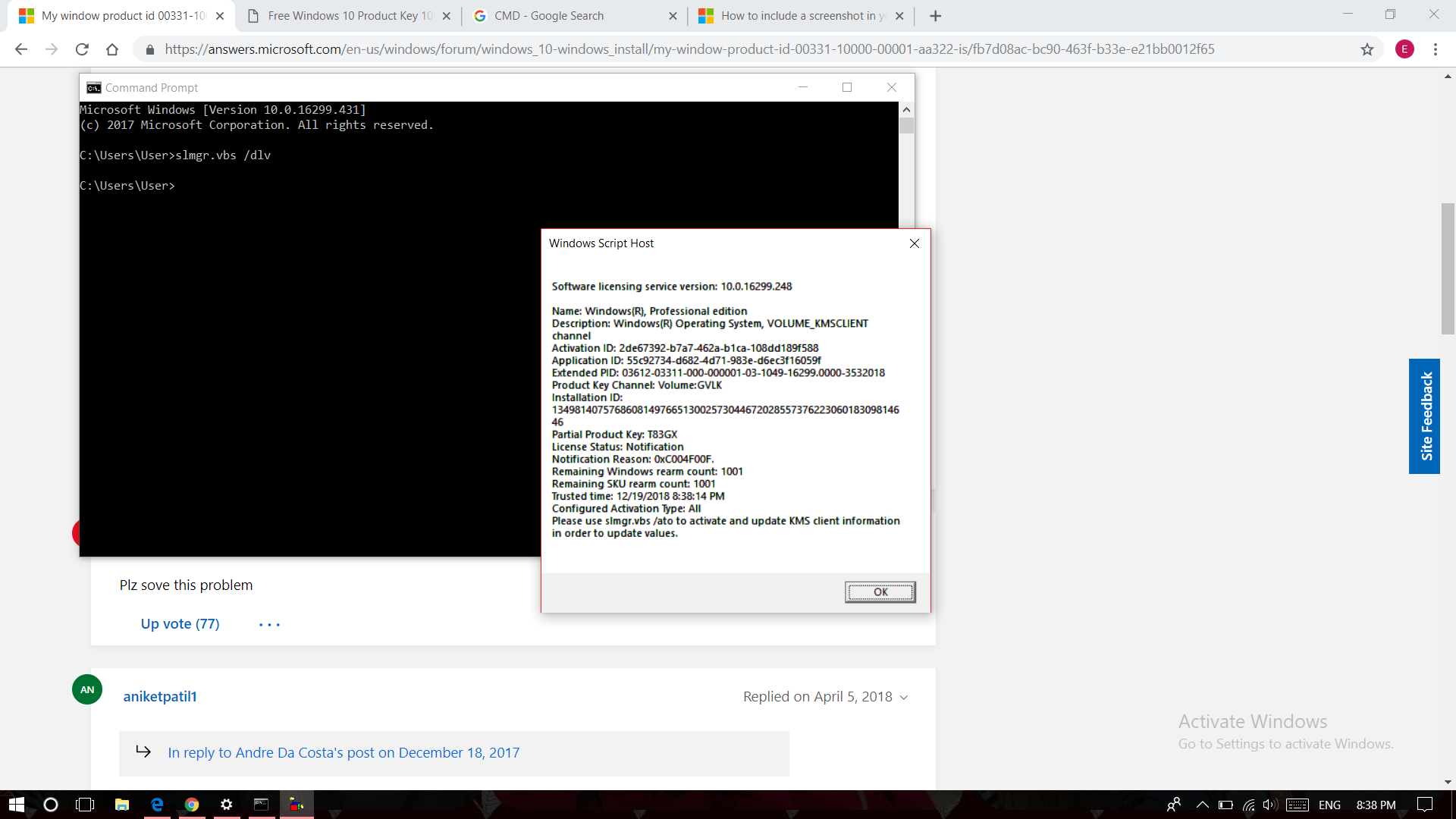Click 'License Status: Notification' line

[617, 447]
